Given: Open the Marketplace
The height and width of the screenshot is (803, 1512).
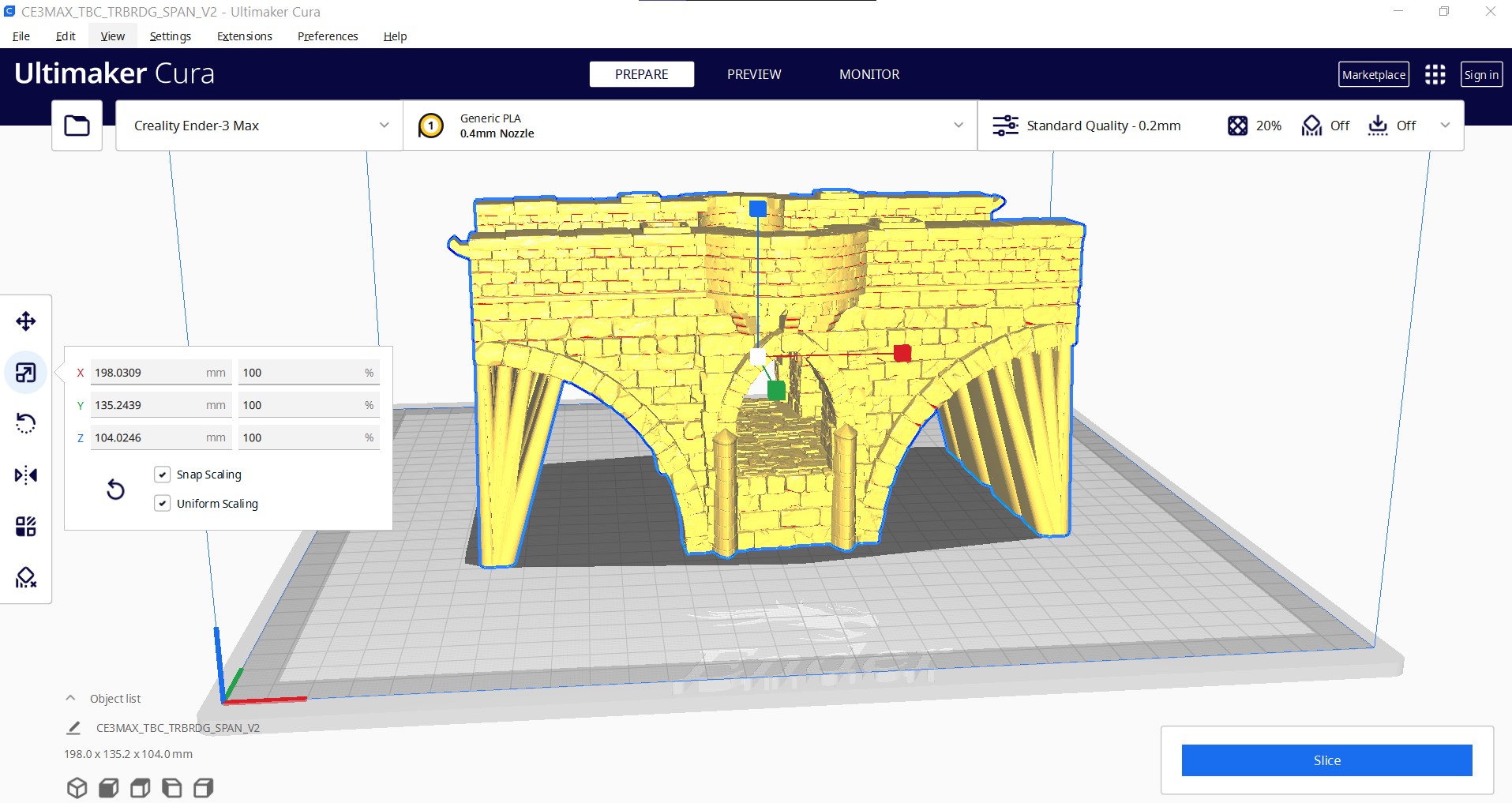Looking at the screenshot, I should [x=1374, y=74].
